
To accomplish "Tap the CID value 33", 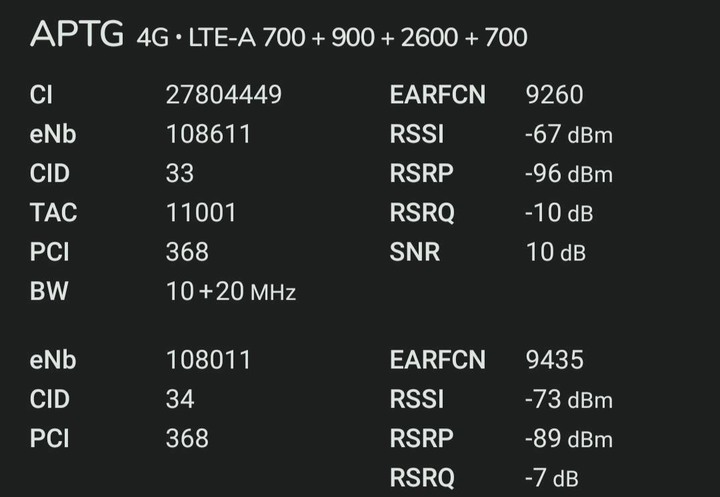I will [x=179, y=173].
